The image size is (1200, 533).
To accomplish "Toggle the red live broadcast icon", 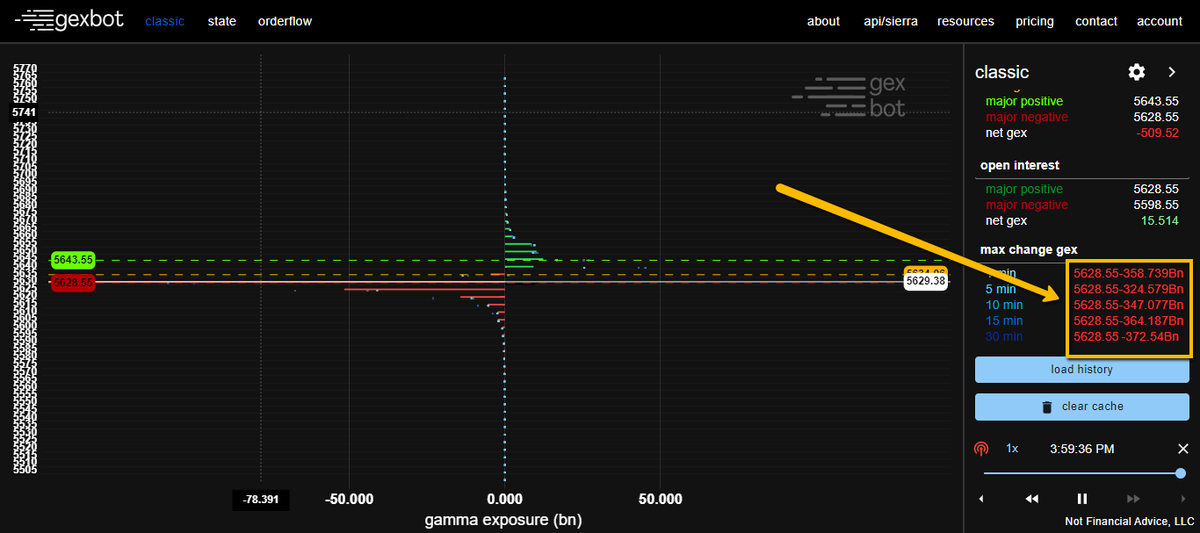I will point(981,449).
